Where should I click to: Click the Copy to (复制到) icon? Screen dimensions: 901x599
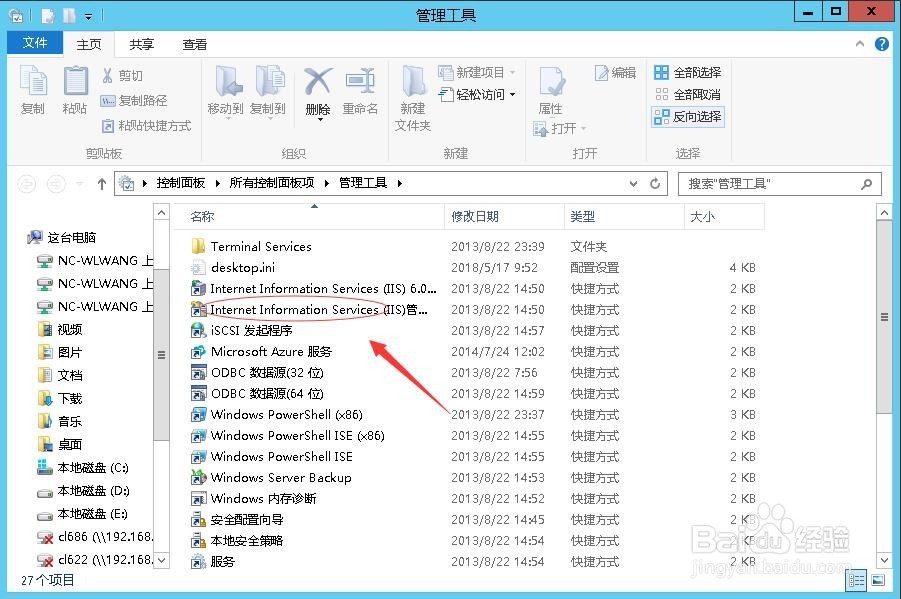270,81
